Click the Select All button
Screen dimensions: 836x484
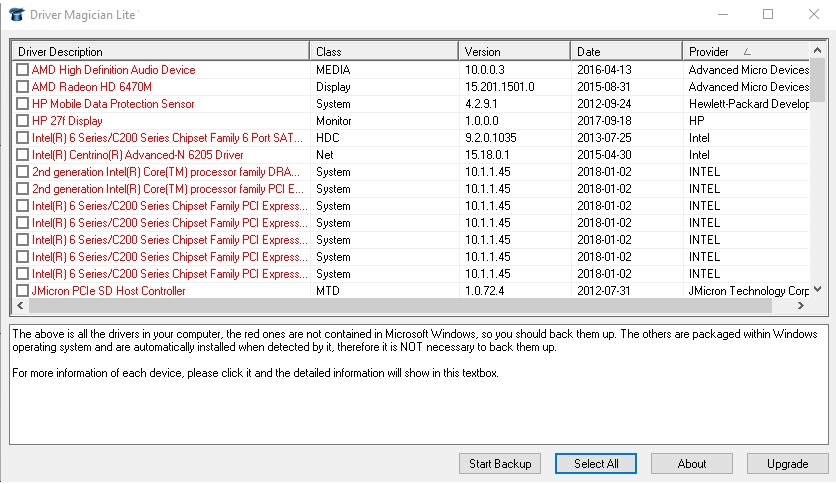(596, 464)
